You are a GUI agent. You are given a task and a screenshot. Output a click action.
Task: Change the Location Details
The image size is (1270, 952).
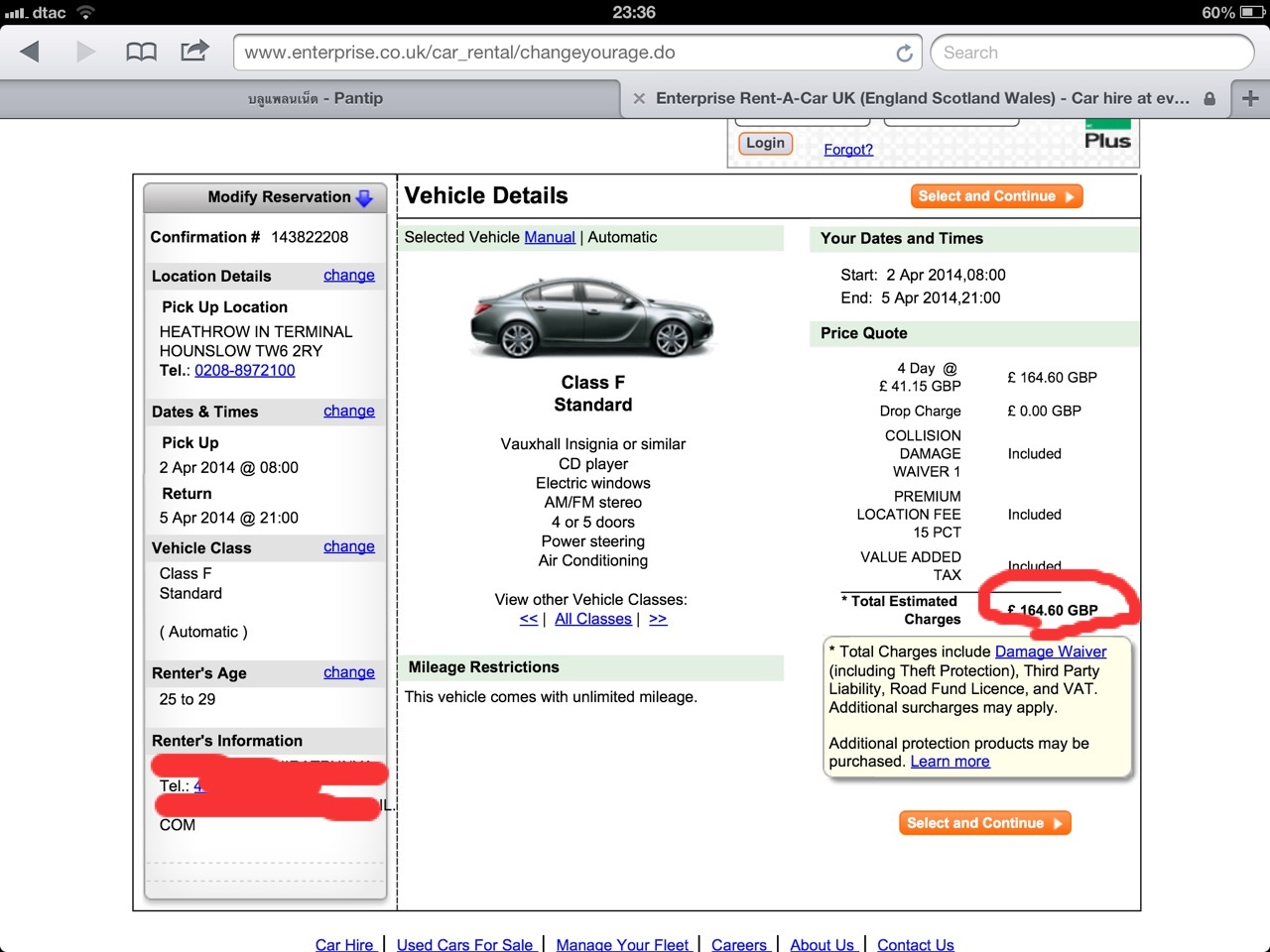[x=349, y=276]
